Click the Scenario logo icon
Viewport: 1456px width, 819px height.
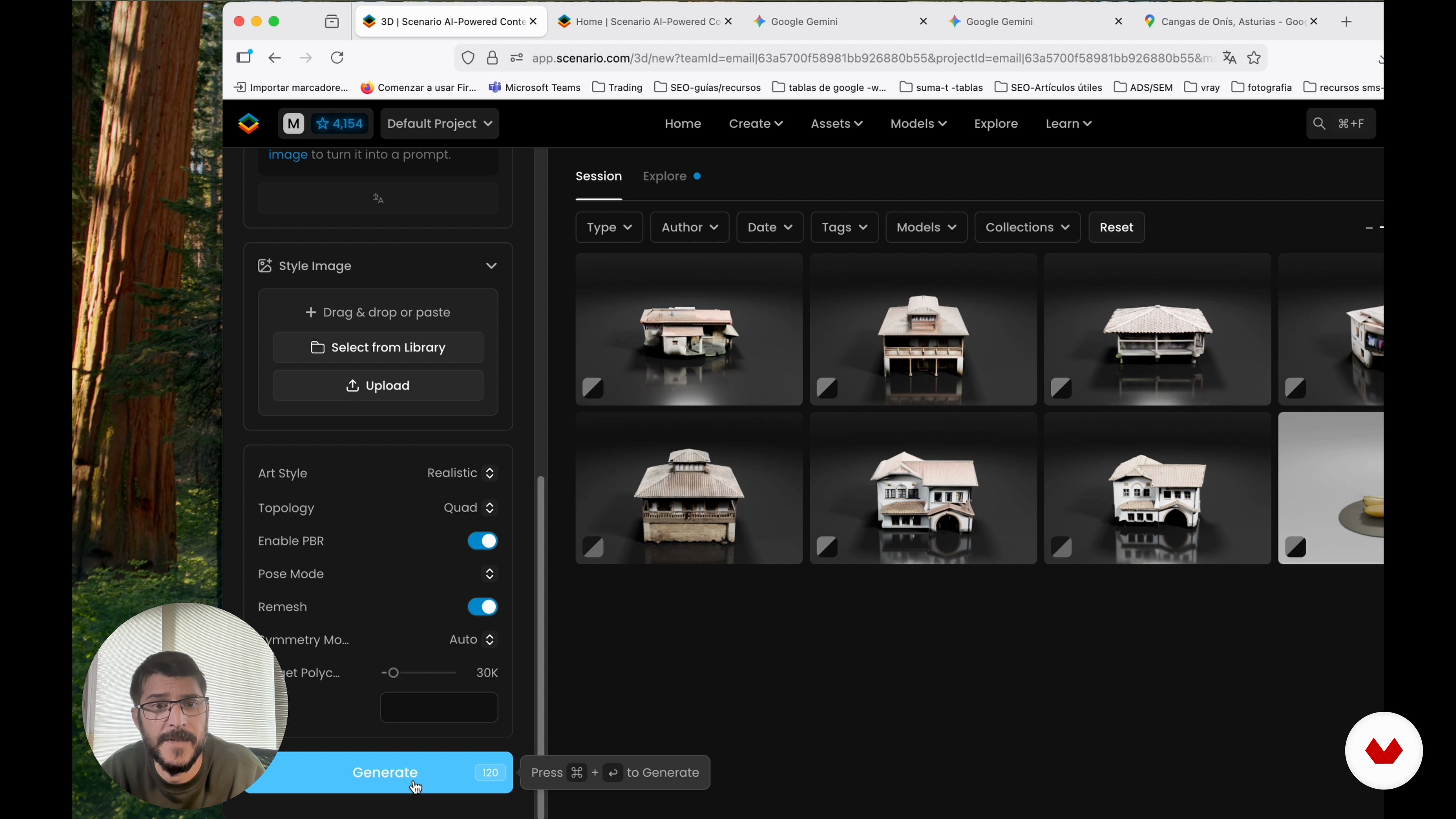[x=249, y=123]
